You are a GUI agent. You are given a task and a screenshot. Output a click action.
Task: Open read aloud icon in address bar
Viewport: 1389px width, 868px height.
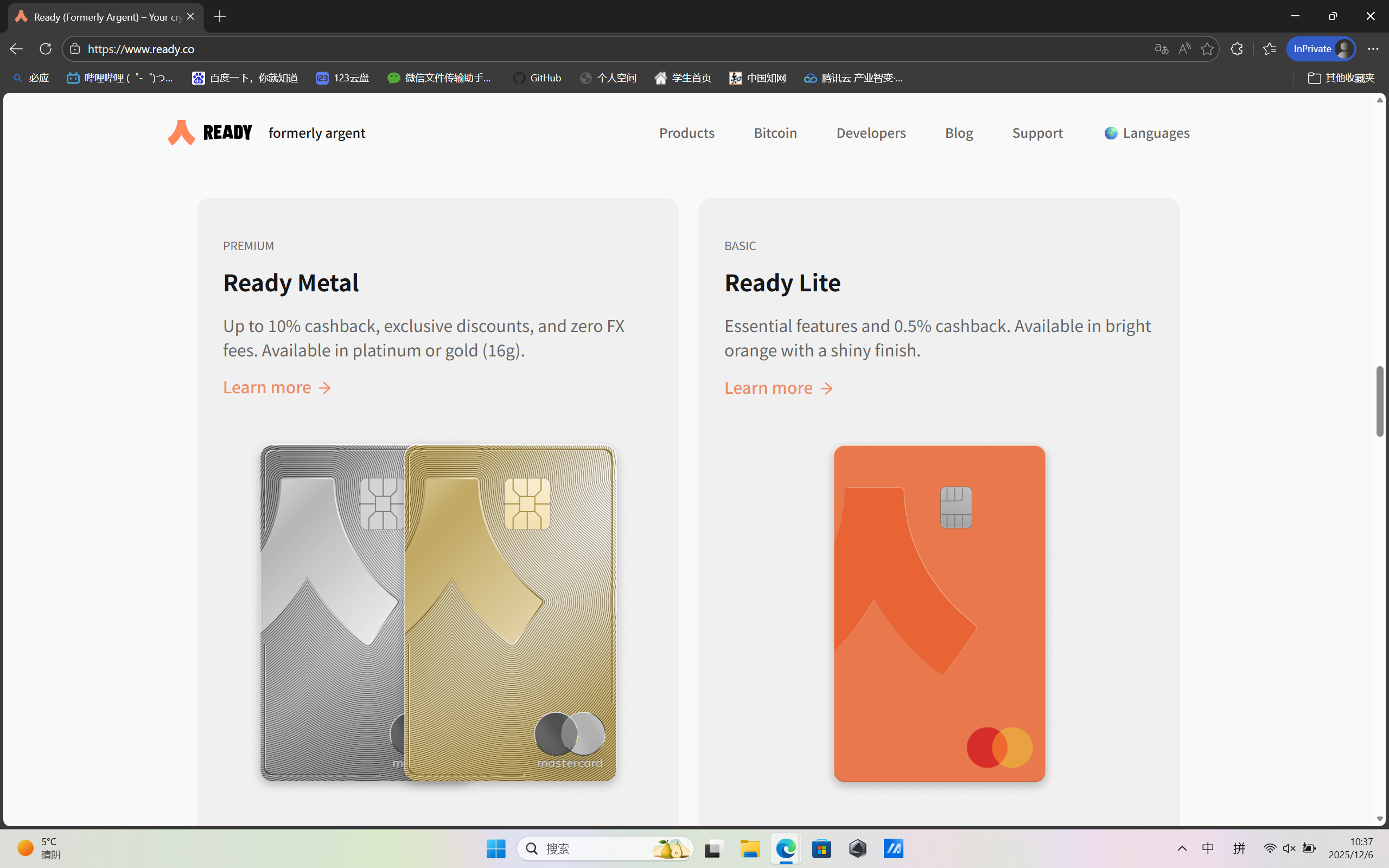point(1184,49)
